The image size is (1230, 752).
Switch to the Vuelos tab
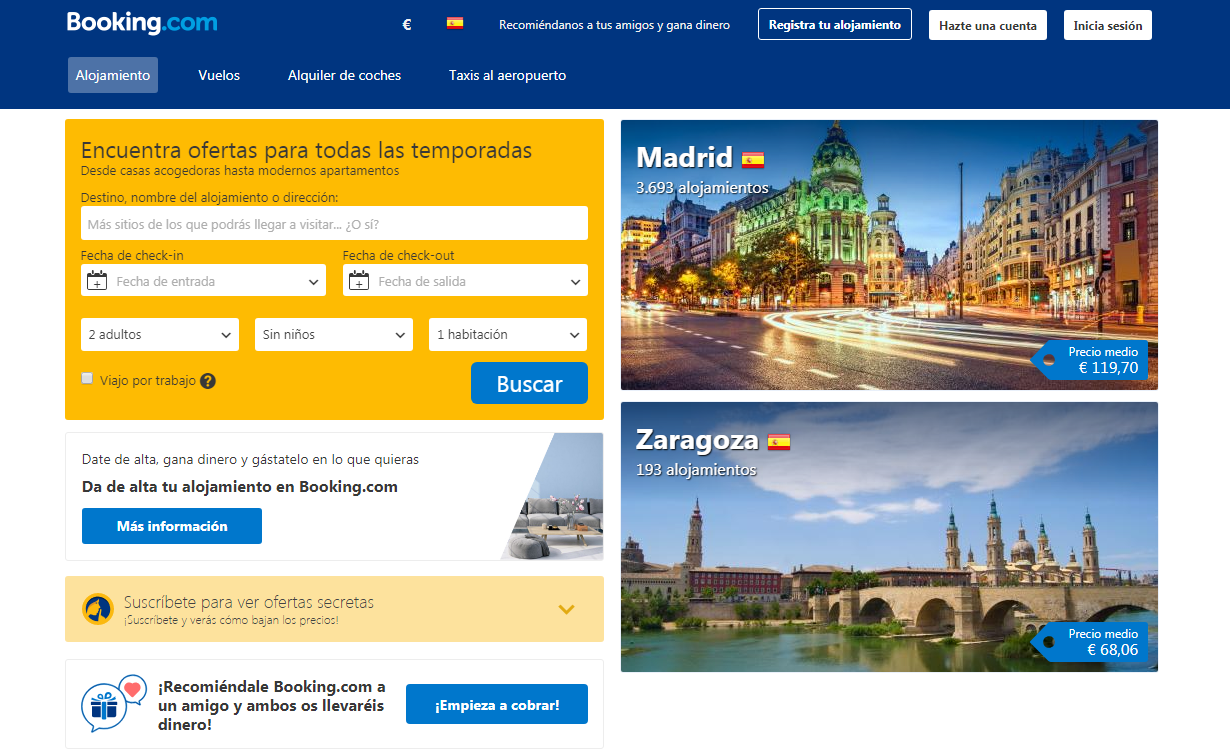tap(219, 75)
